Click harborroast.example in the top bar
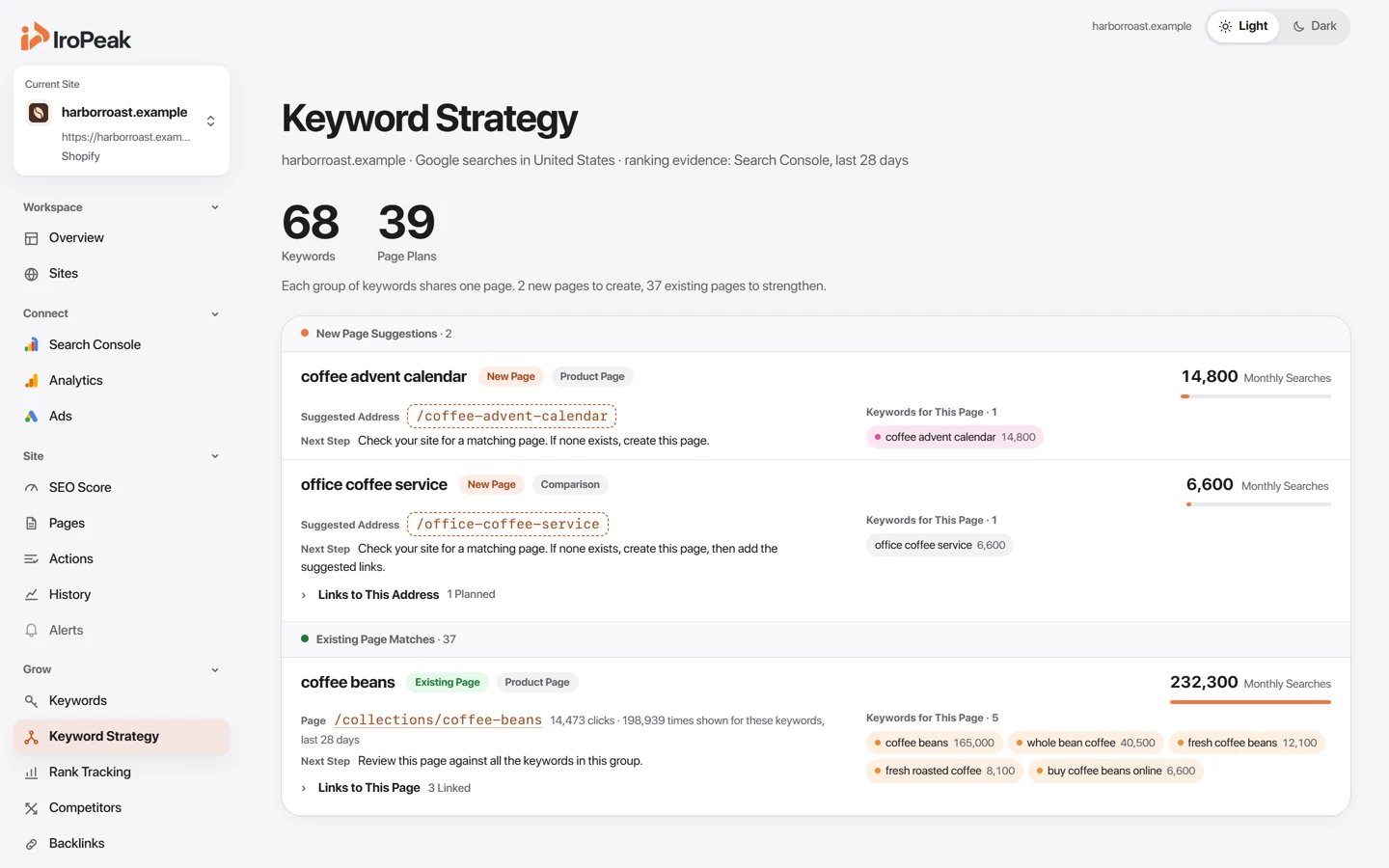The image size is (1389, 868). [x=1141, y=26]
